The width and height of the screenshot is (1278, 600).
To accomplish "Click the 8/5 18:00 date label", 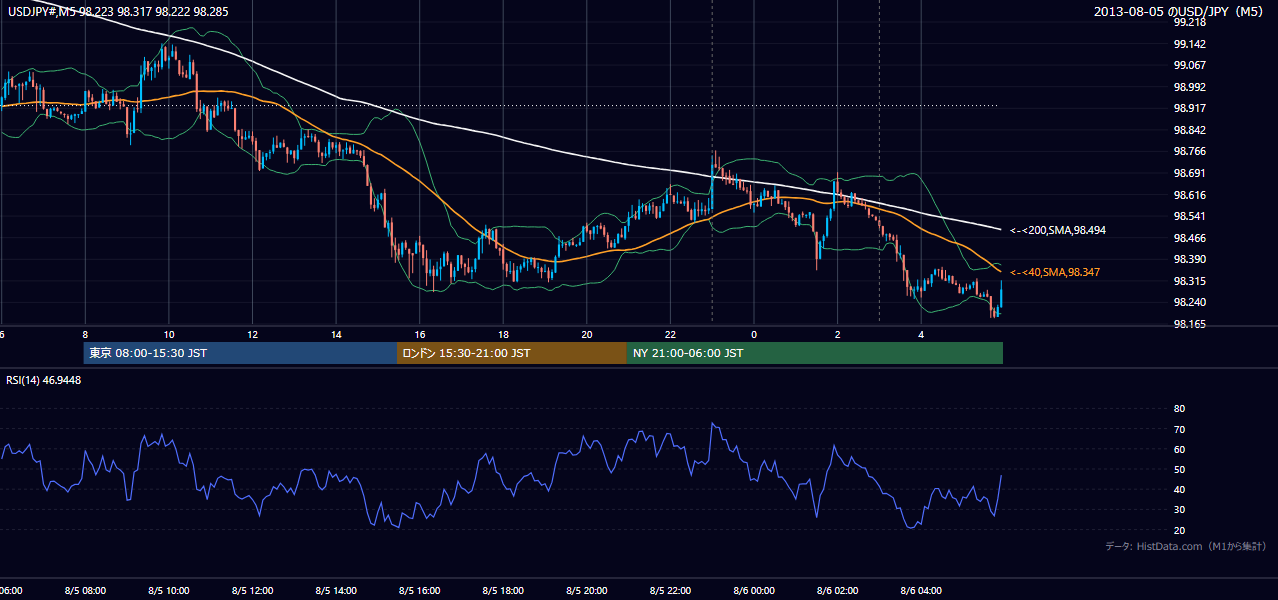I will tap(503, 591).
